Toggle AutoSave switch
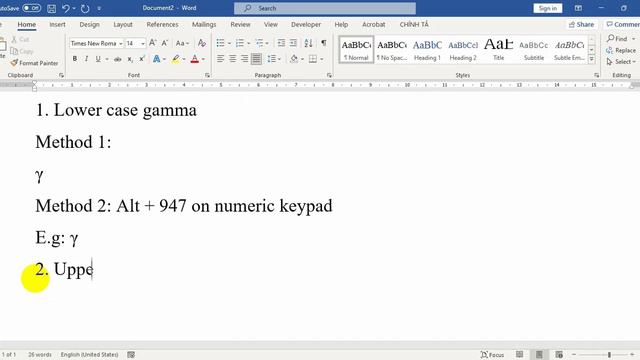The height and width of the screenshot is (360, 640). click(31, 8)
